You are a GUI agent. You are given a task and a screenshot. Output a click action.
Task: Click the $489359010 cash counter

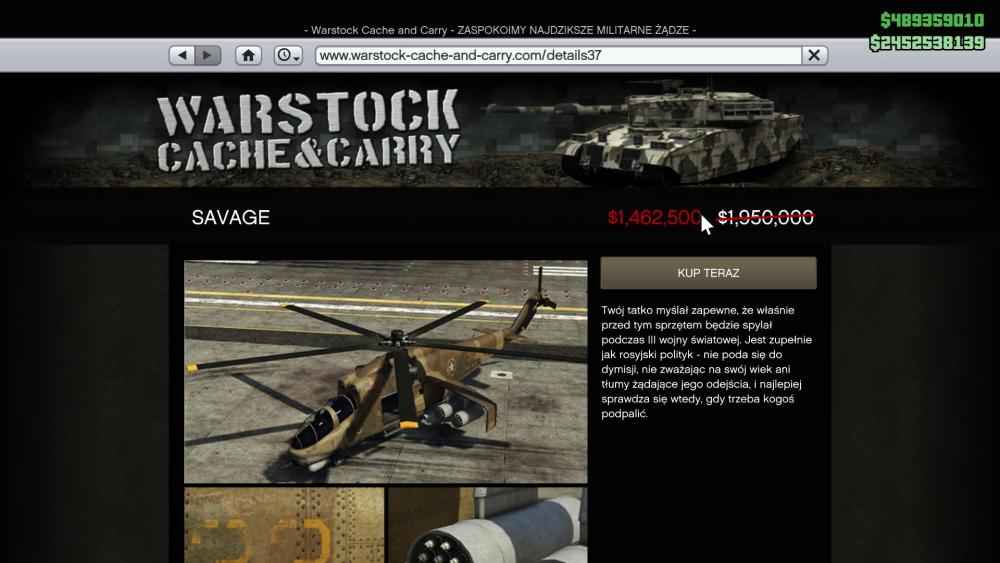932,20
